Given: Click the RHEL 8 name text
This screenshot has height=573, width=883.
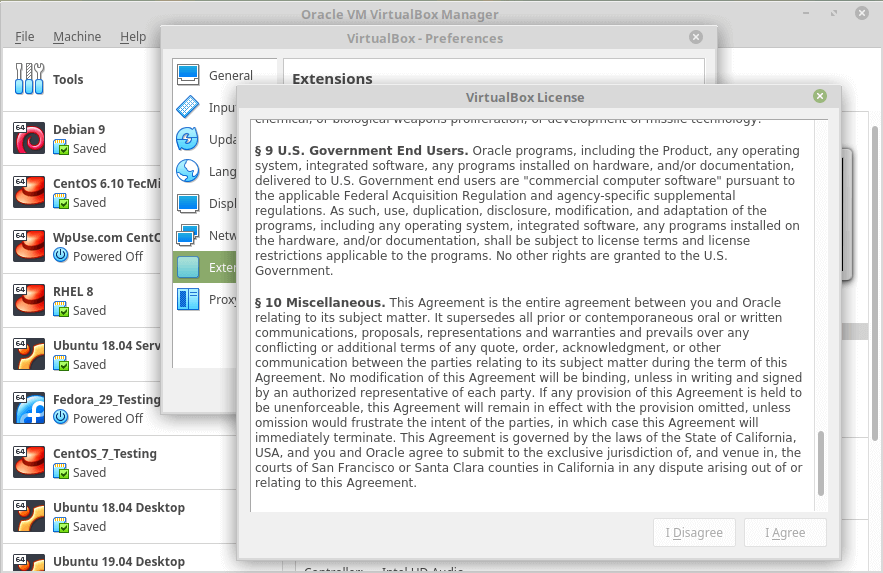Looking at the screenshot, I should [73, 292].
